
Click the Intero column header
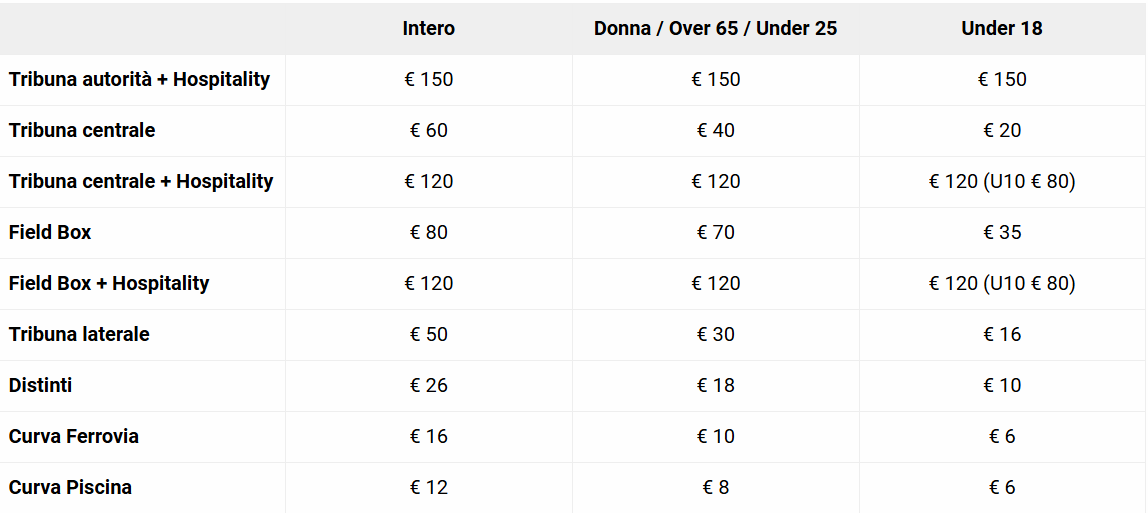[x=428, y=28]
